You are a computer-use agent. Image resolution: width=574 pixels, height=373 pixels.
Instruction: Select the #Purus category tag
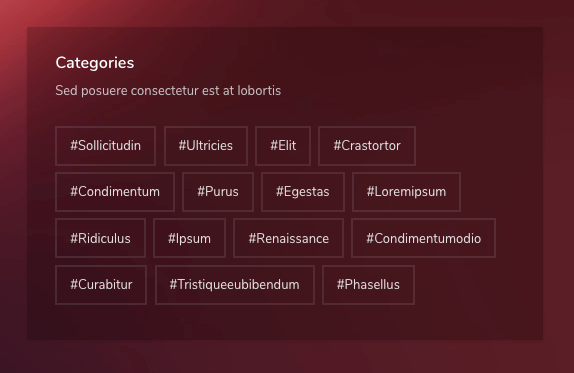click(218, 192)
